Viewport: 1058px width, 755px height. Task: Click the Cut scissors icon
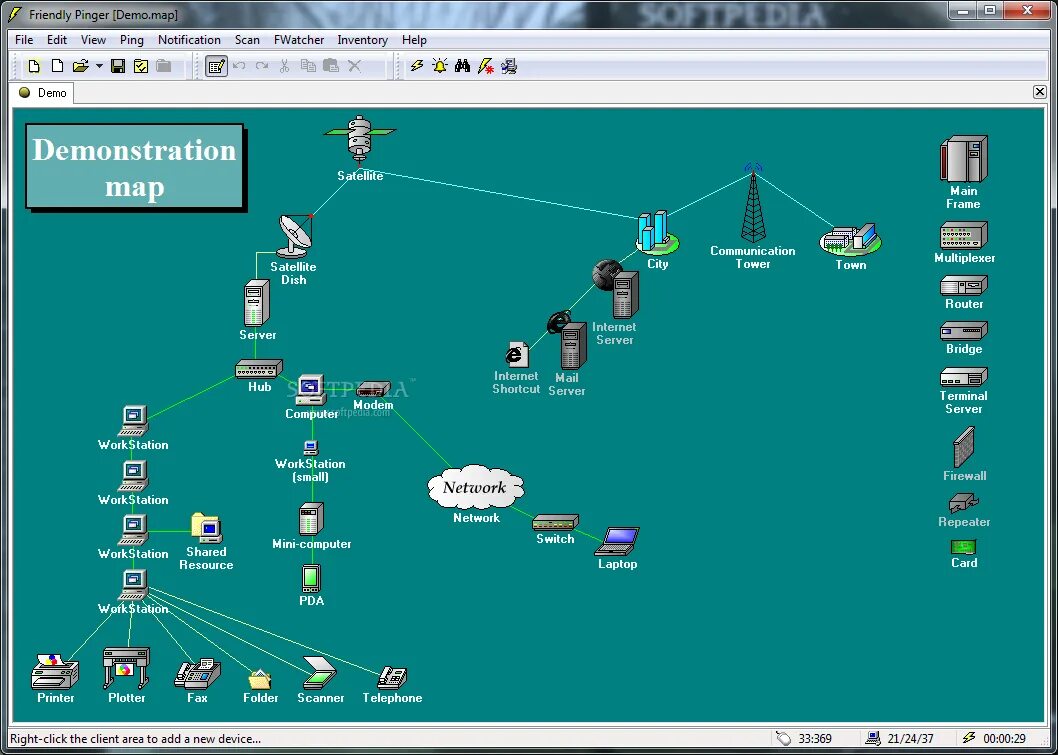point(285,66)
